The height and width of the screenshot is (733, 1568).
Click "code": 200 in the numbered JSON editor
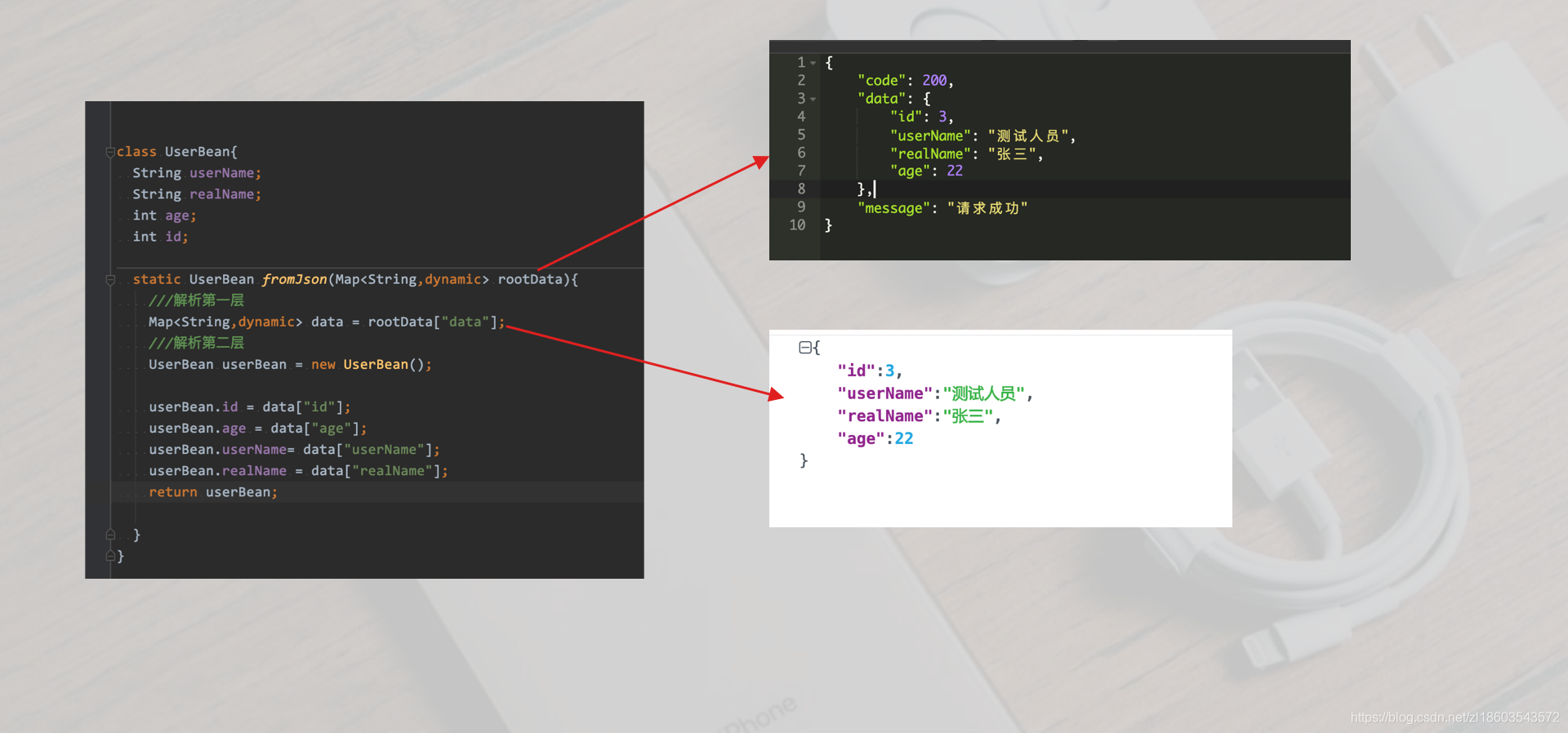coord(906,80)
